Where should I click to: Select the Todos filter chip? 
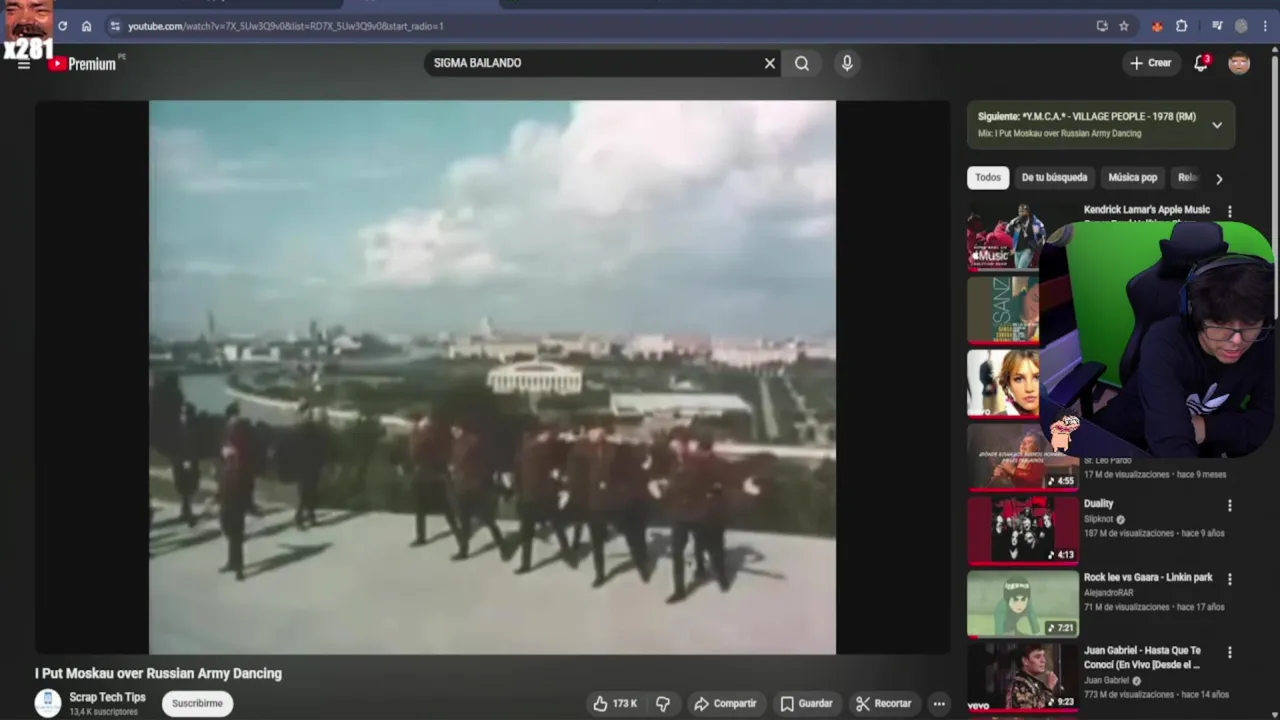click(x=988, y=178)
